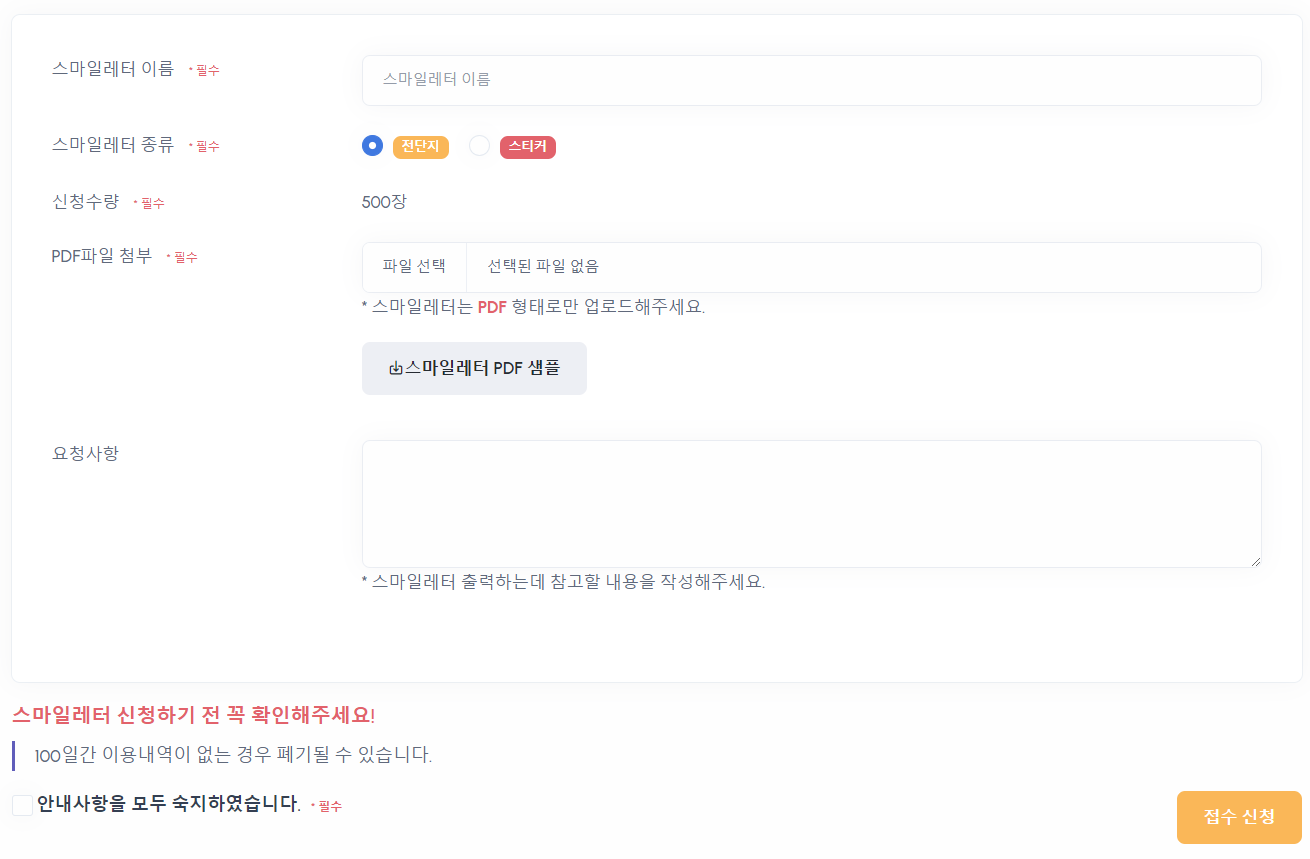
Task: Click the 스마일레터 이름 text input field
Action: click(x=811, y=80)
